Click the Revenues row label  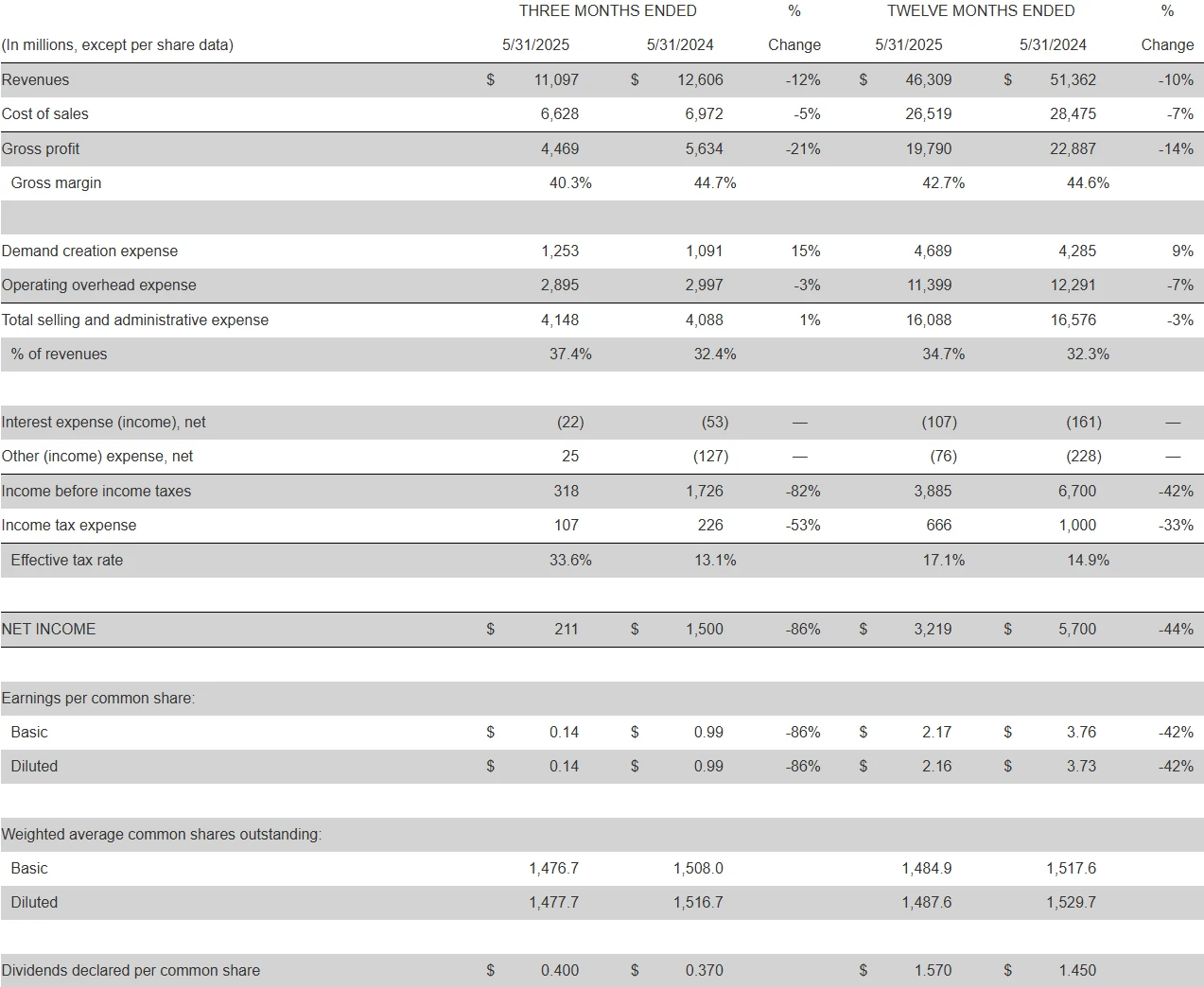click(35, 80)
